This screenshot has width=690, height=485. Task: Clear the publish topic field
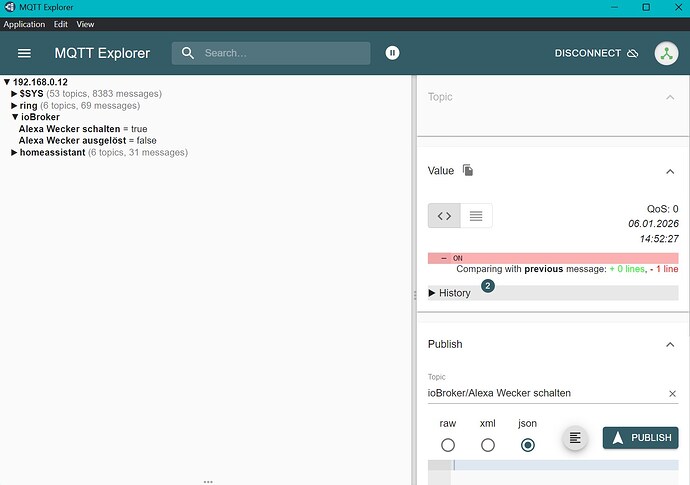coord(672,393)
